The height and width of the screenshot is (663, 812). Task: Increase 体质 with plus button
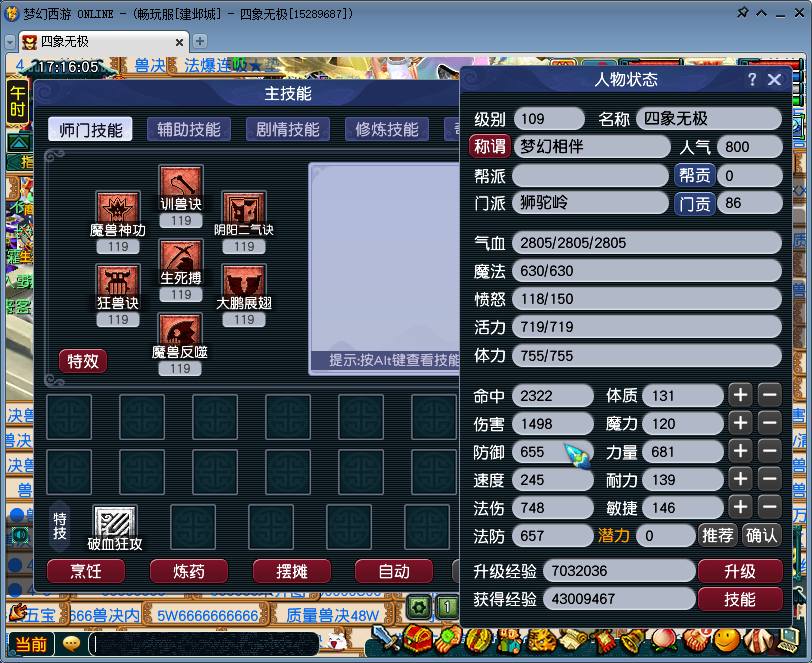(x=741, y=395)
